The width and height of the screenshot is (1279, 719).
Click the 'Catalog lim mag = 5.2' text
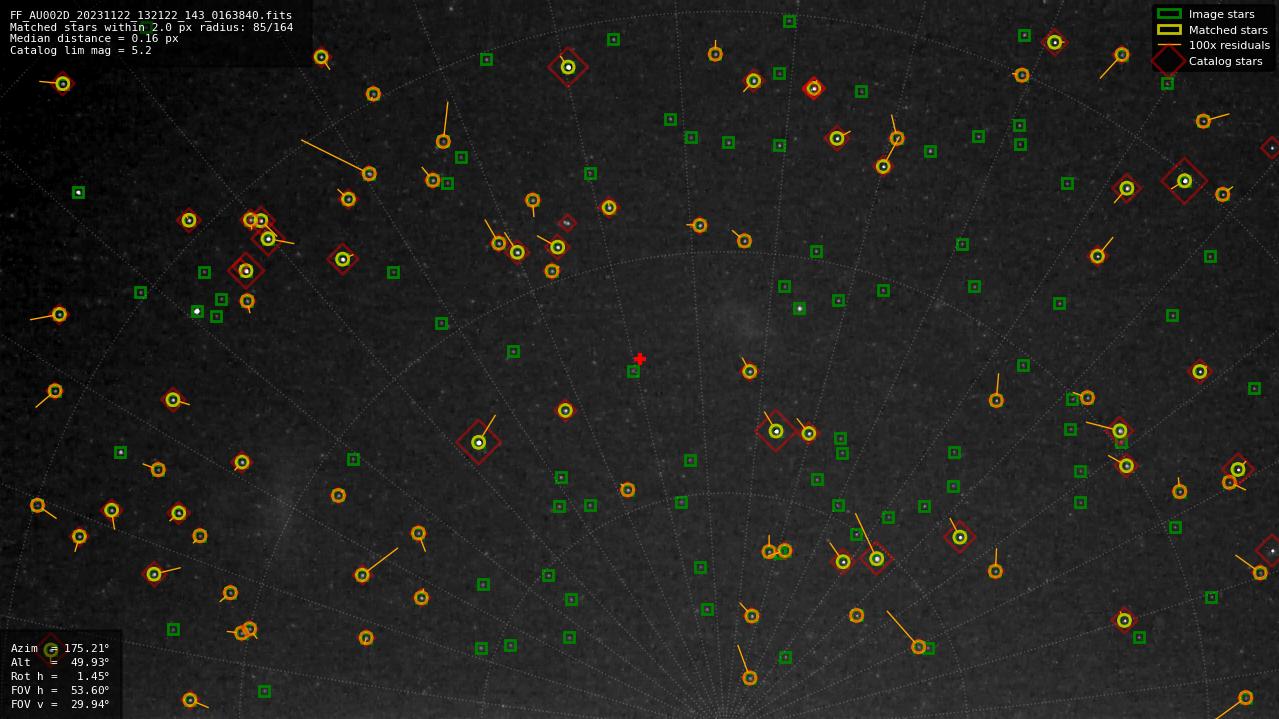[81, 50]
